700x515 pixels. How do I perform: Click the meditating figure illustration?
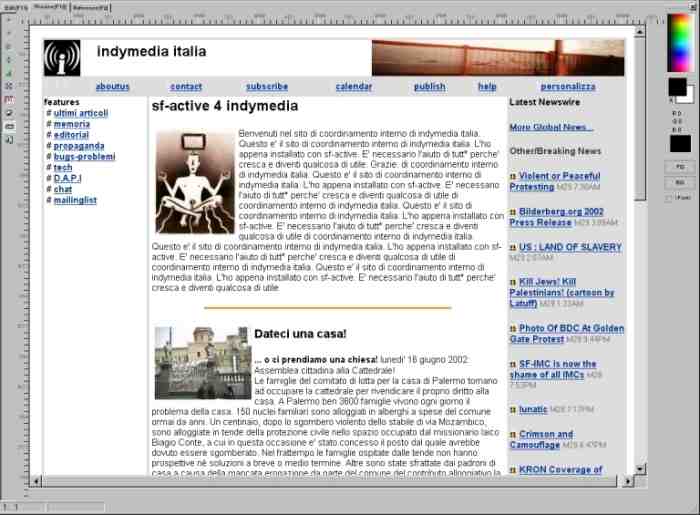click(x=195, y=182)
